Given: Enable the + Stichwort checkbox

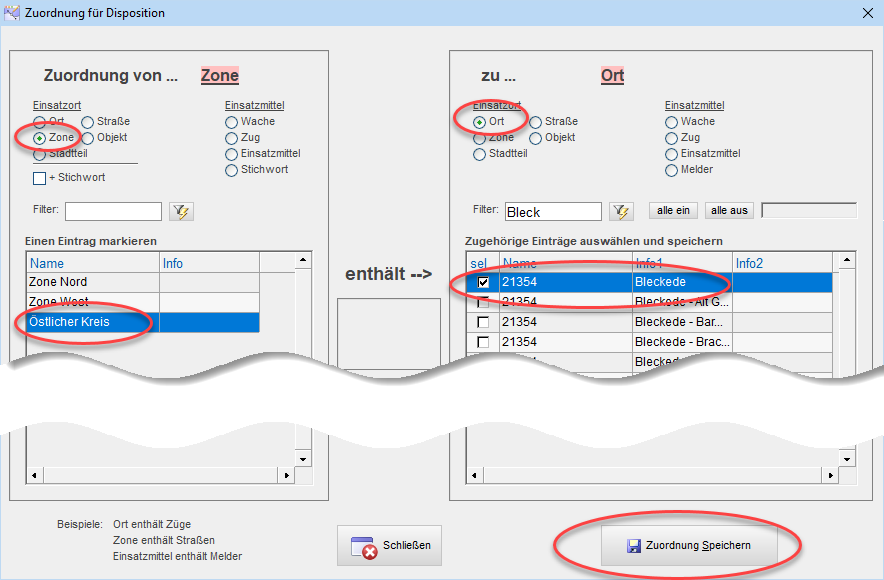Looking at the screenshot, I should click(x=40, y=178).
